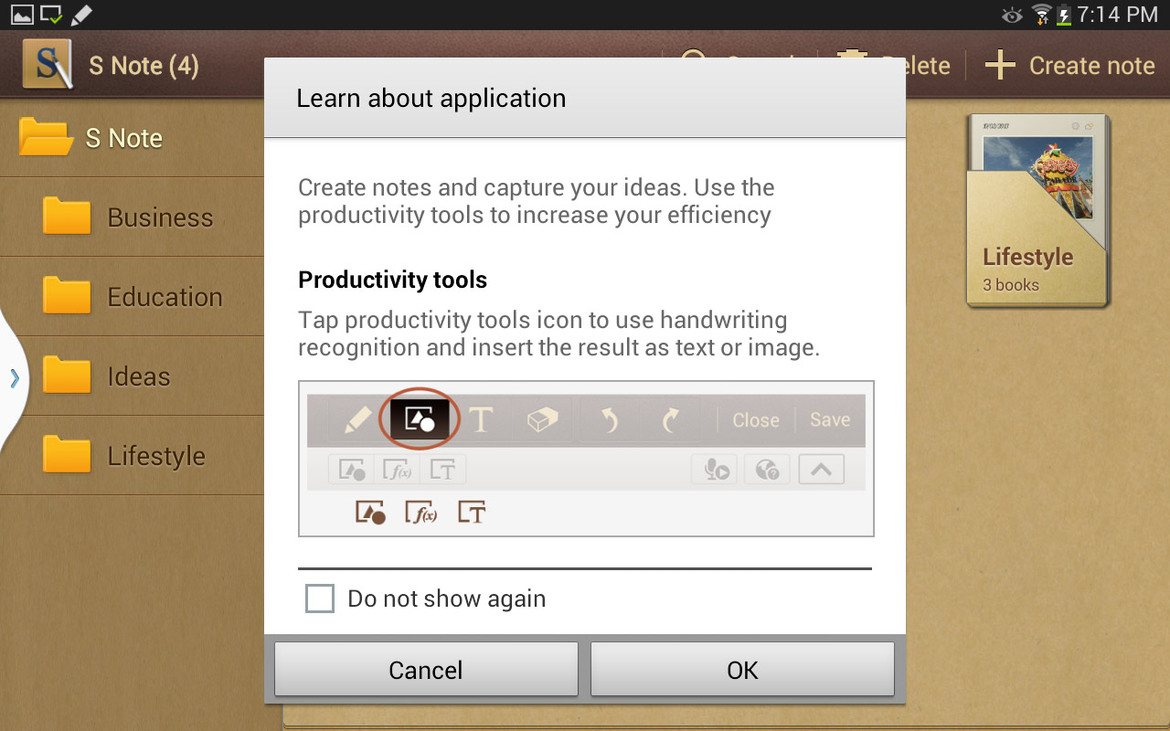This screenshot has height=731, width=1170.
Task: Click the faded handwriting-to-text icon
Action: pos(442,470)
